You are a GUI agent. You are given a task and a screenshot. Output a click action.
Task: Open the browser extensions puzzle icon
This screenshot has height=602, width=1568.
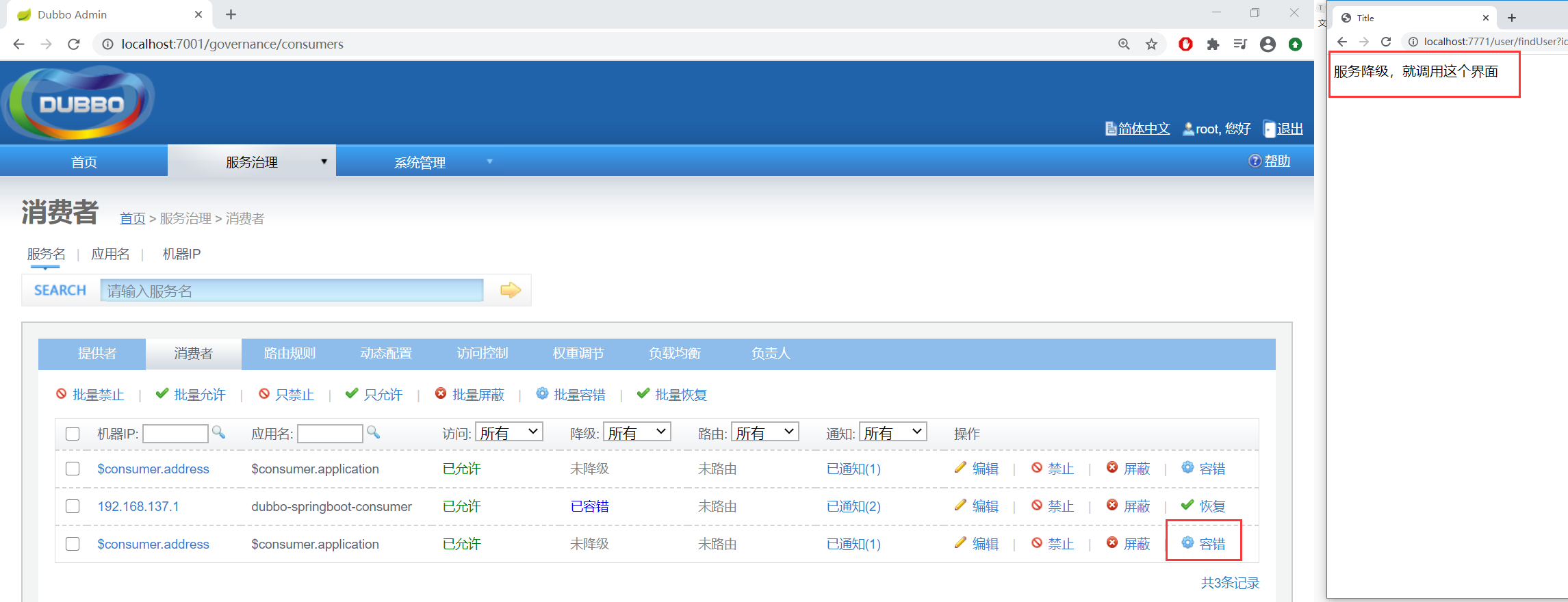click(x=1213, y=44)
